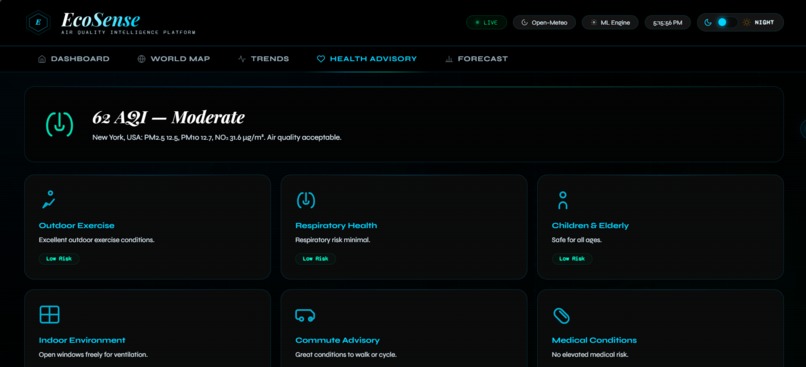The image size is (806, 367).
Task: Click the 'Outdoor Exercise' card title
Action: [77, 226]
